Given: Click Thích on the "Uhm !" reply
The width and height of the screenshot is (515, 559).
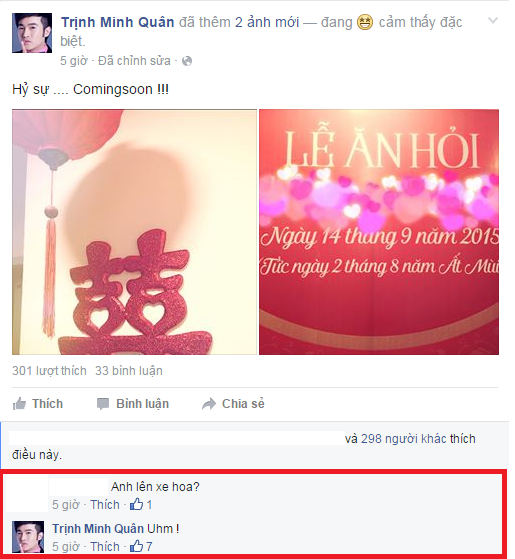Looking at the screenshot, I should [105, 547].
